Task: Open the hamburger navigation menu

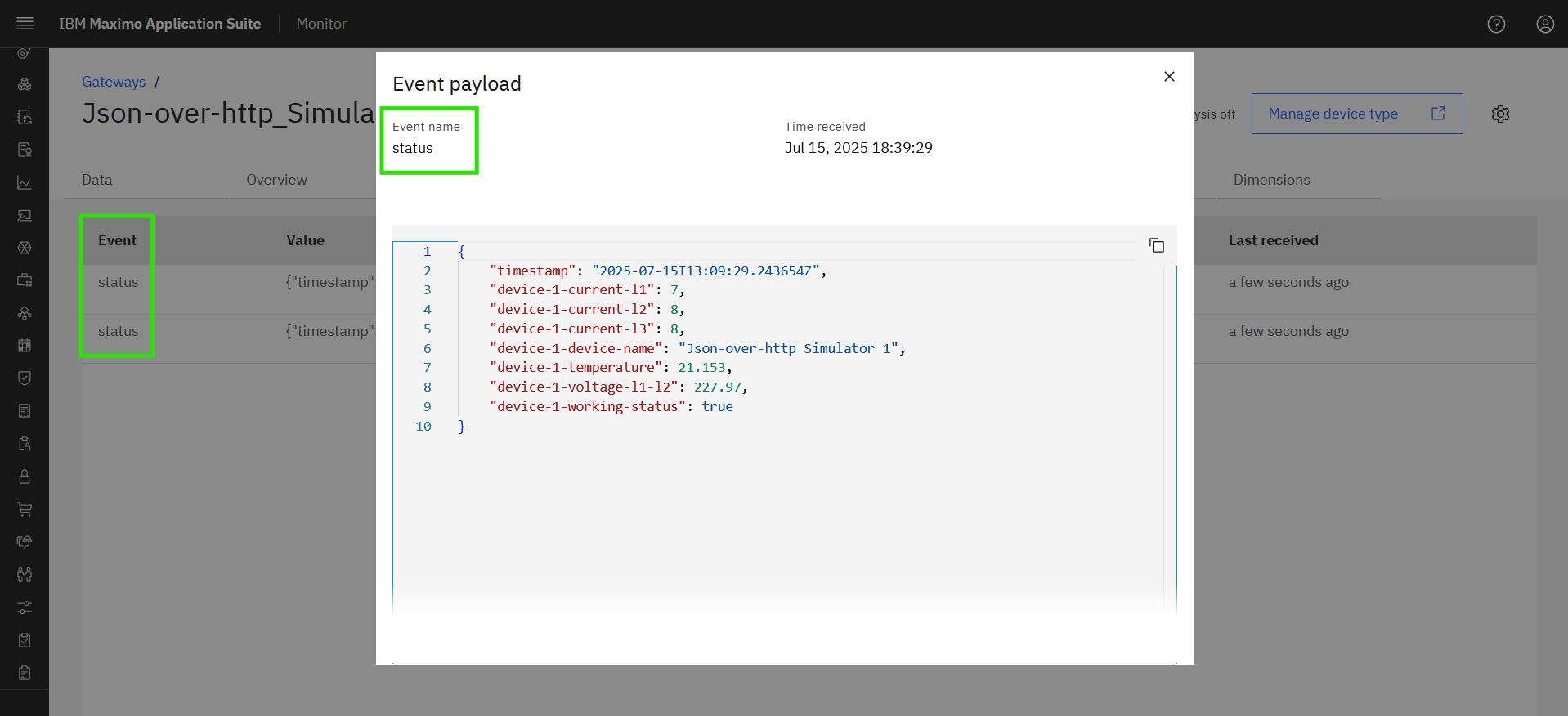Action: coord(25,24)
